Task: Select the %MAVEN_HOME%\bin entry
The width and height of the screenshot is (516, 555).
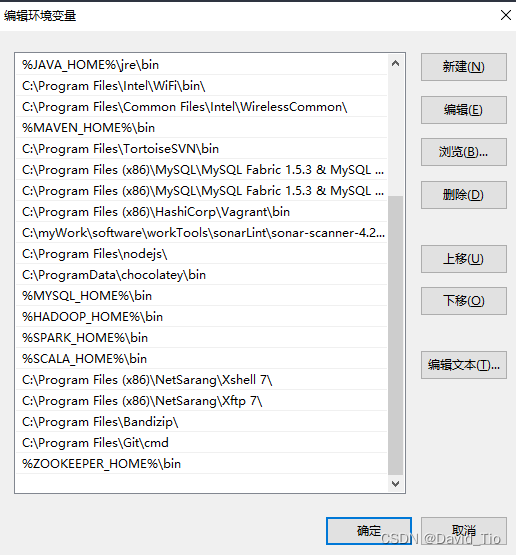Action: [201, 128]
